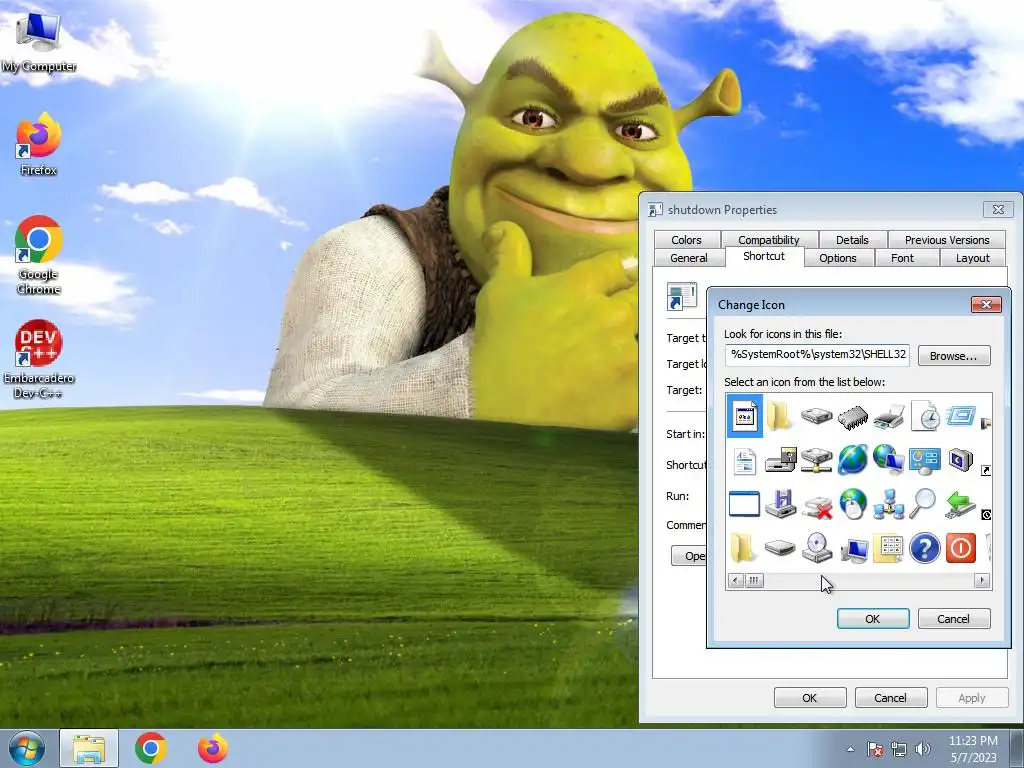
Task: Click the taskbar clock showing 11:23 PM
Action: coord(973,749)
